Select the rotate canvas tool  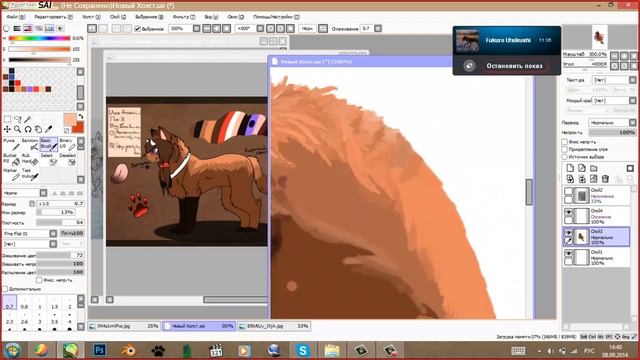pos(28,129)
